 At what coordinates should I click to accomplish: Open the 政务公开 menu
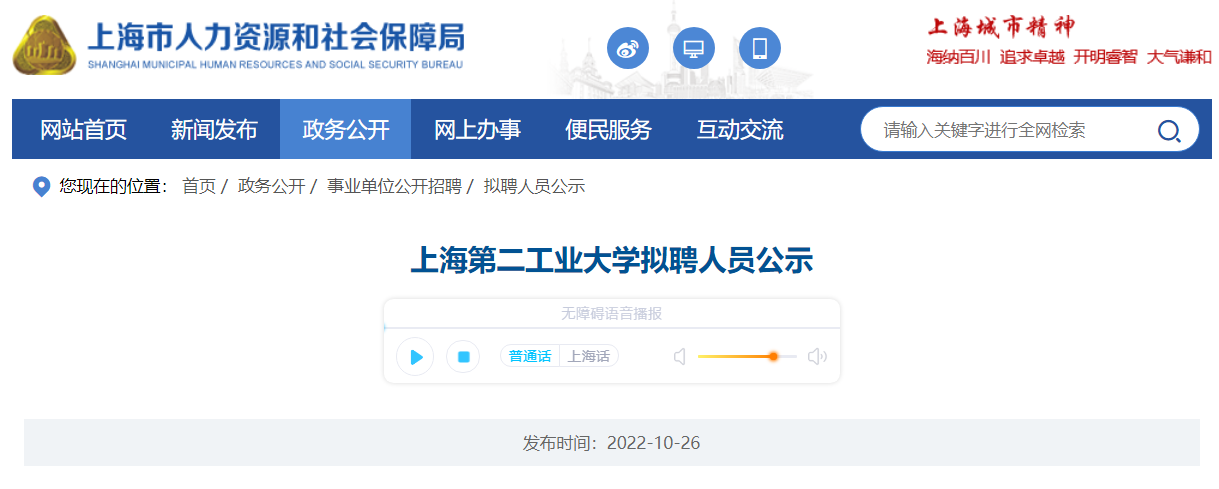[x=345, y=129]
